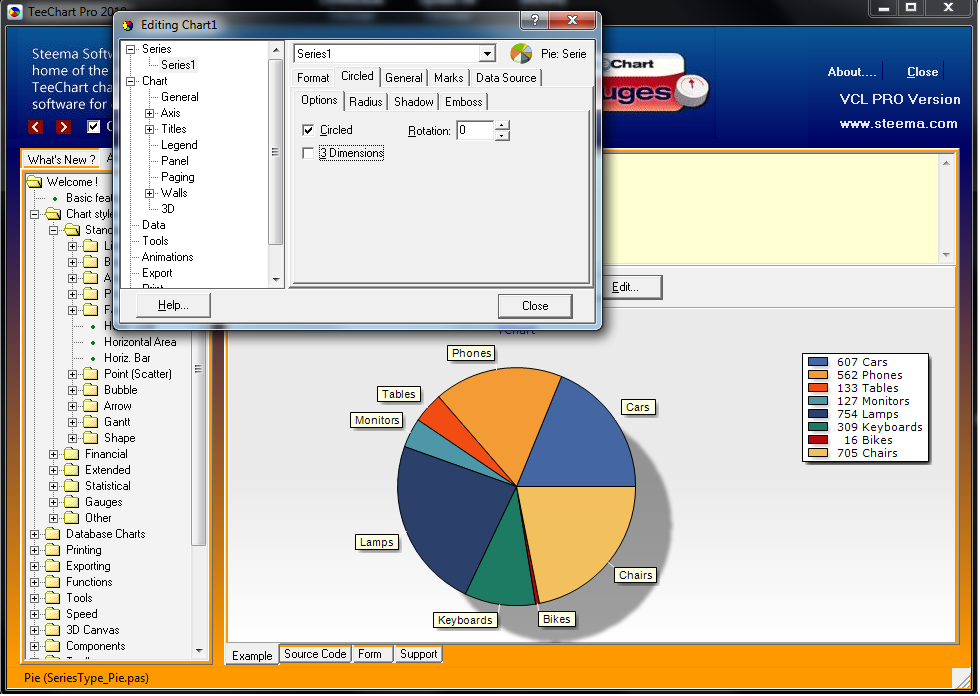The image size is (980, 696).
Task: Click the Functions folder icon
Action: click(53, 582)
